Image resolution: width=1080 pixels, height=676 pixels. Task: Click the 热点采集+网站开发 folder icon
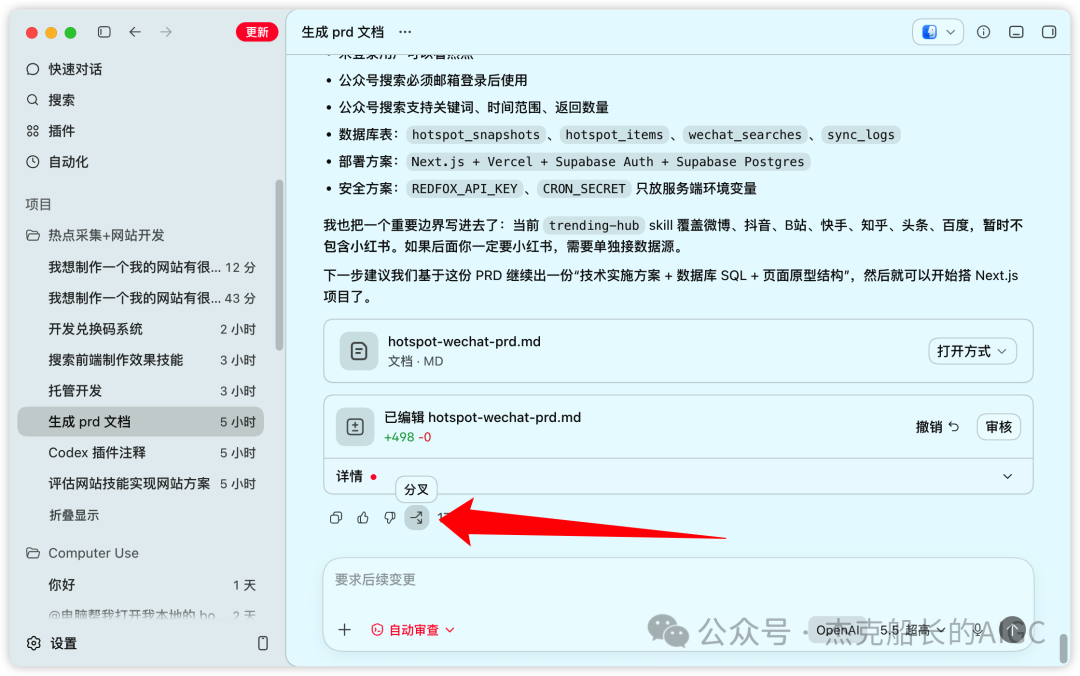(33, 235)
